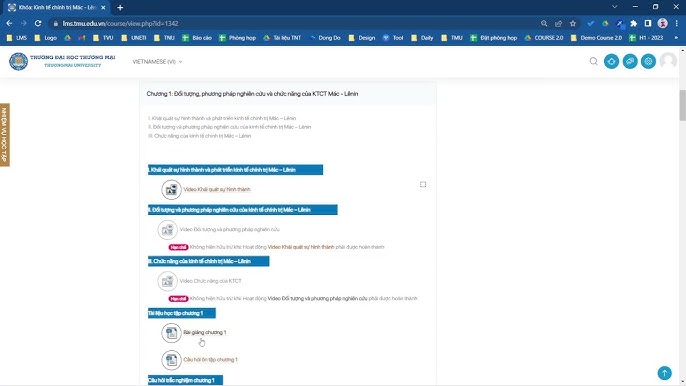686x386 pixels.
Task: Click heading III. Chức năng của kinh tế chính trị
Action: [x=209, y=261]
